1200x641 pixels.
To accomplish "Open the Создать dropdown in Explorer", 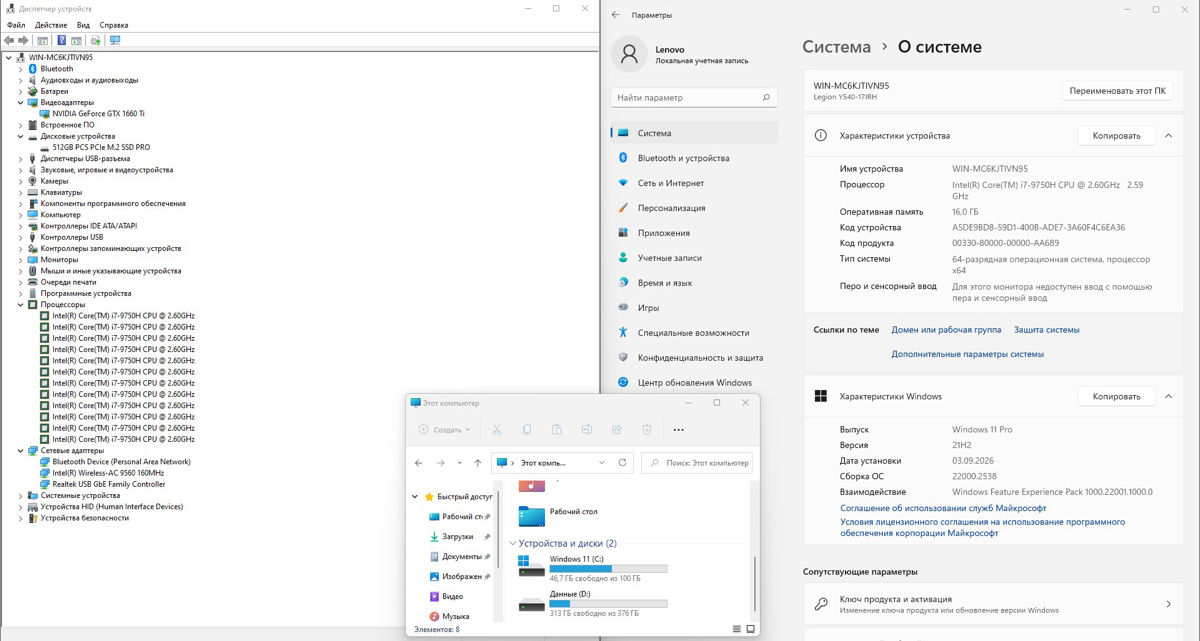I will pyautogui.click(x=445, y=430).
